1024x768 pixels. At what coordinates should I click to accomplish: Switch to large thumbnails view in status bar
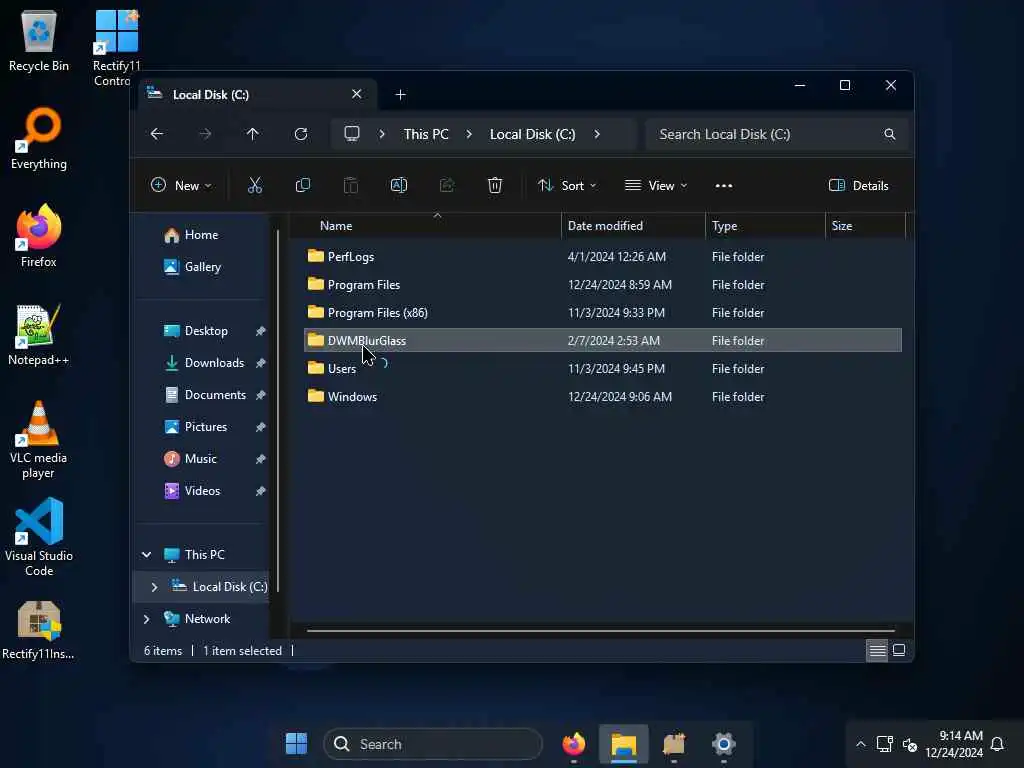(x=899, y=650)
